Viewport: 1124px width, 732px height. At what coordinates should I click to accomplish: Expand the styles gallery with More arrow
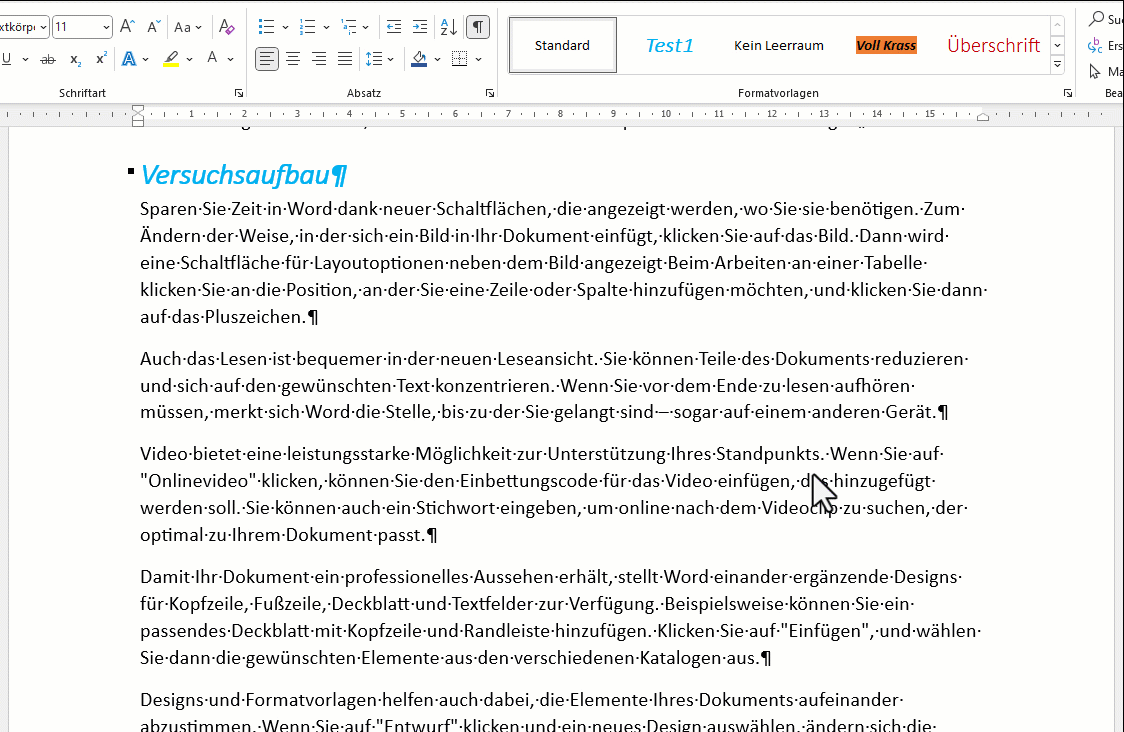pos(1058,65)
